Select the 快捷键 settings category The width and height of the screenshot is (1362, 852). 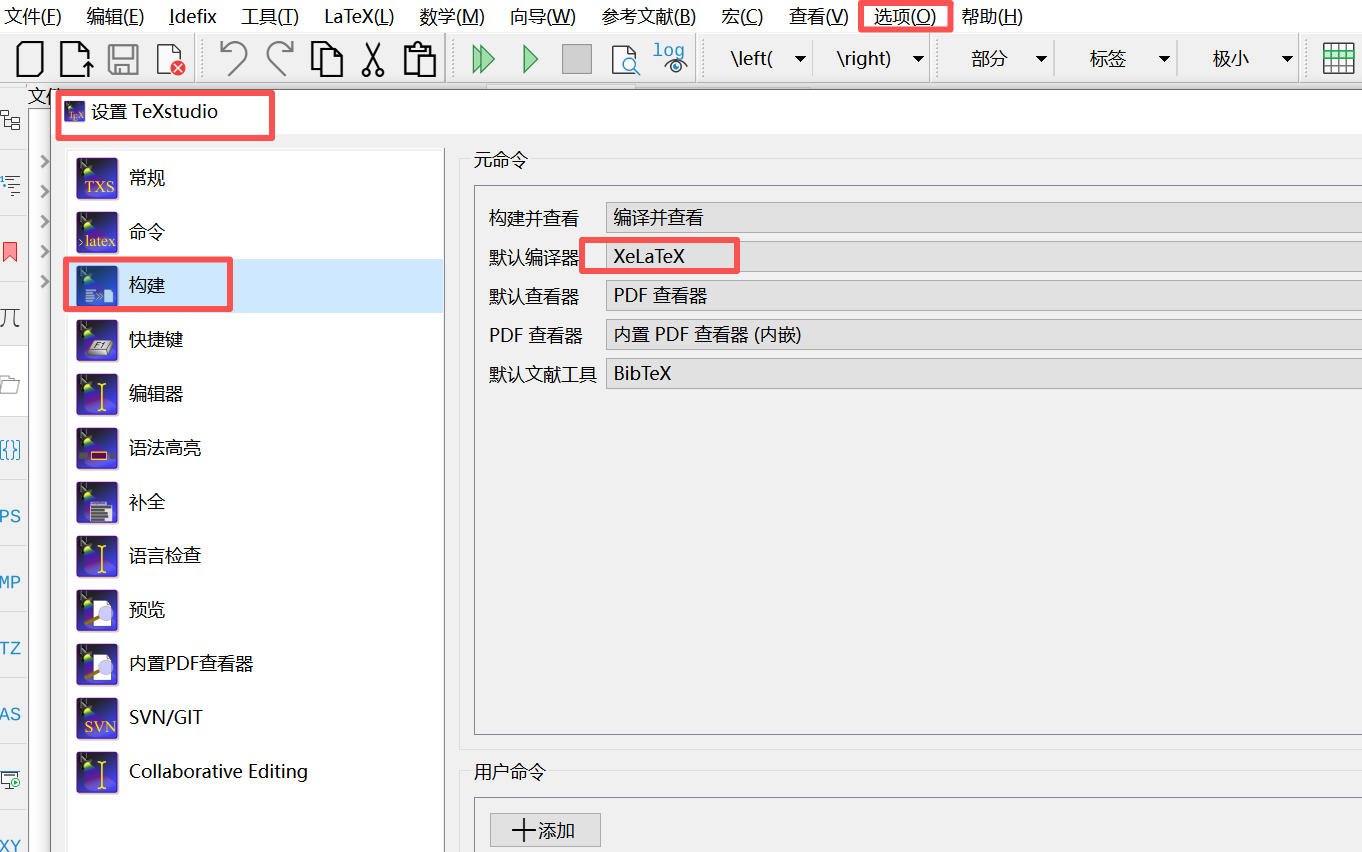pos(255,340)
